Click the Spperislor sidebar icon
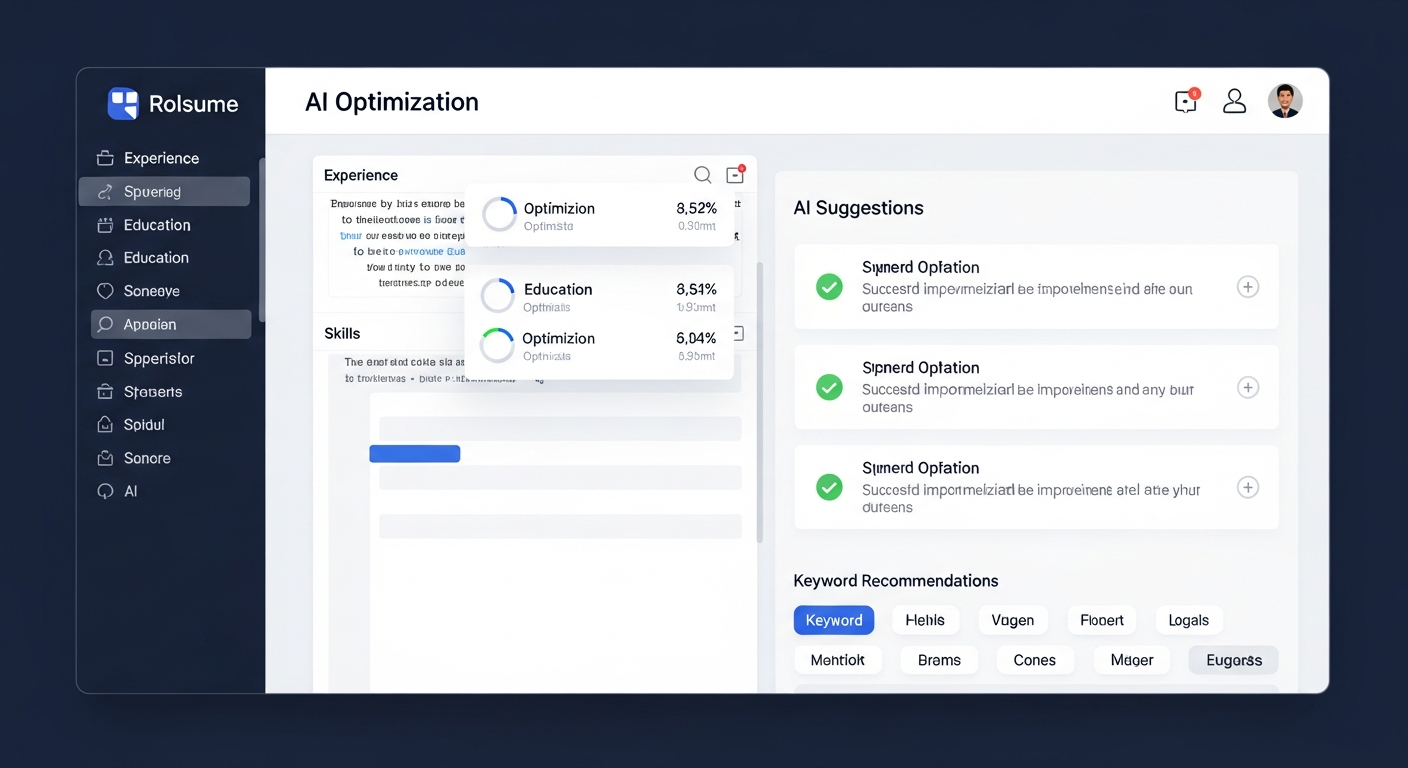Viewport: 1408px width, 768px height. pos(105,358)
